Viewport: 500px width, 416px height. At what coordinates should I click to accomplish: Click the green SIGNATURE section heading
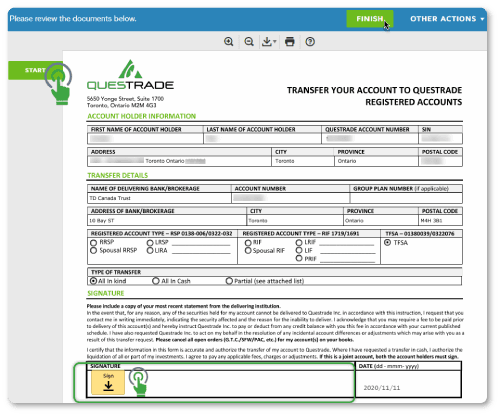[x=105, y=293]
